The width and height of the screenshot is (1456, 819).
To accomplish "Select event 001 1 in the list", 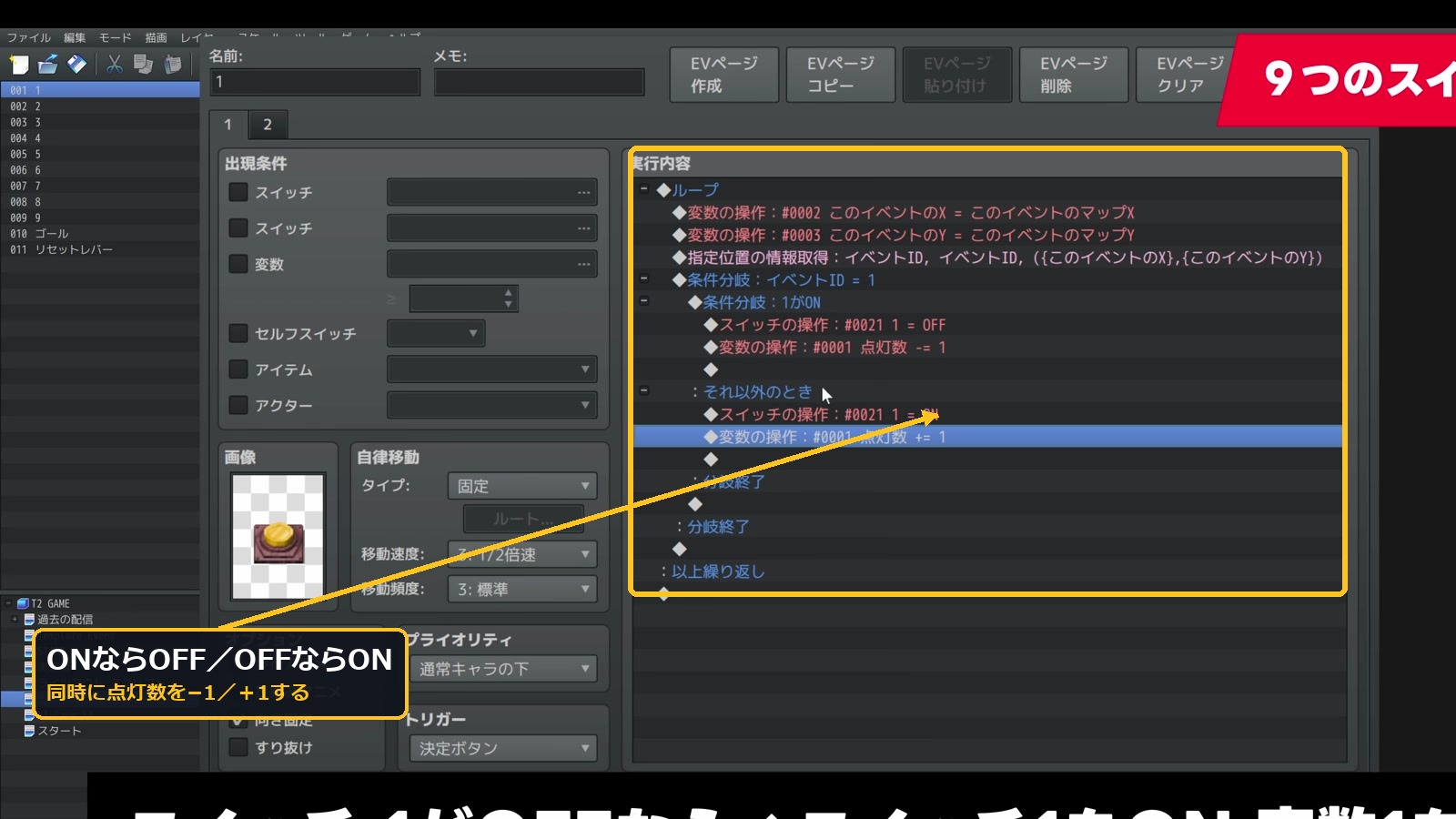I will pyautogui.click(x=100, y=90).
